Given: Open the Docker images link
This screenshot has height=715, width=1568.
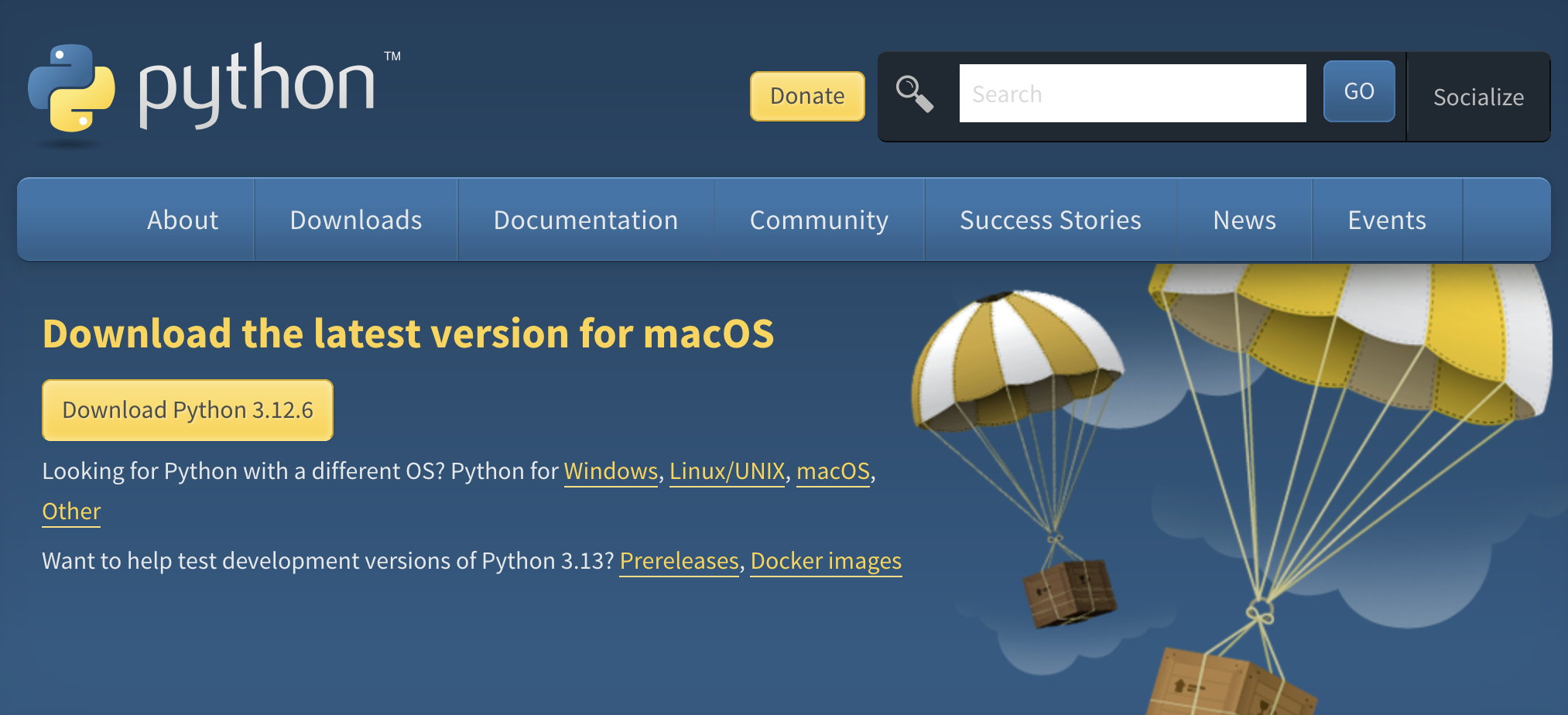Looking at the screenshot, I should tap(826, 561).
